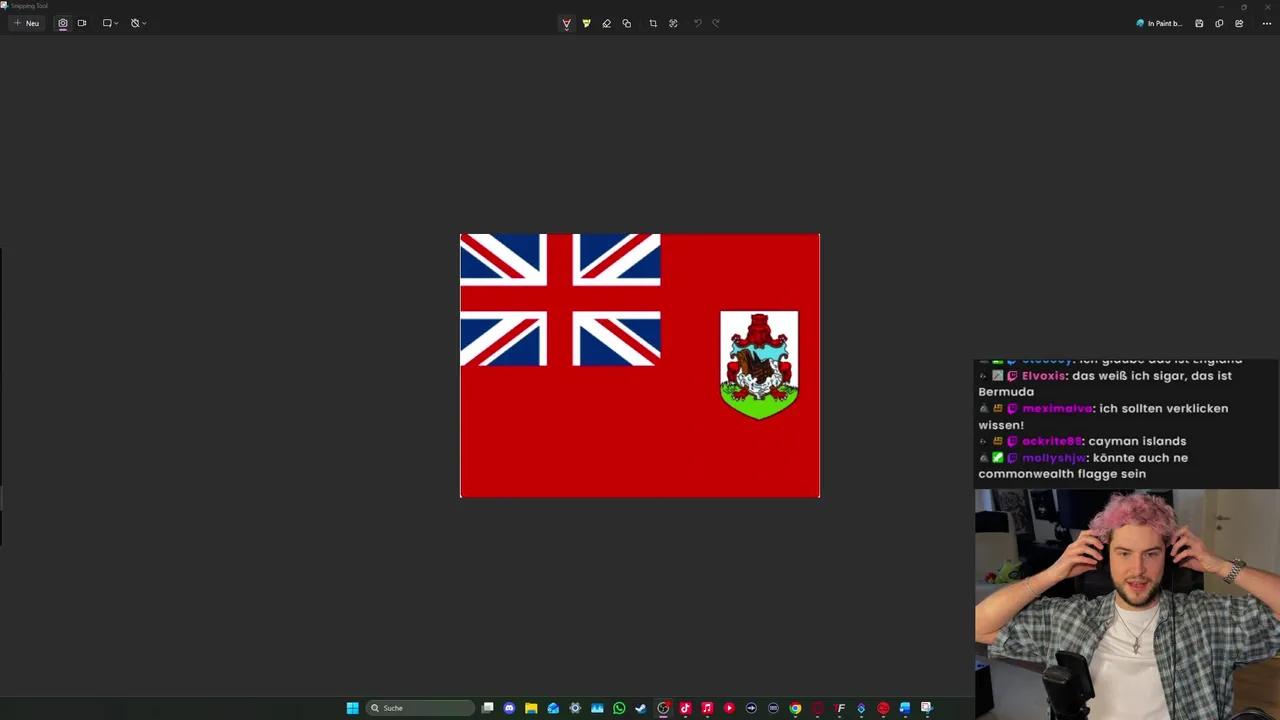Activate the image crop tool
Viewport: 1280px width, 720px height.
pyautogui.click(x=653, y=23)
